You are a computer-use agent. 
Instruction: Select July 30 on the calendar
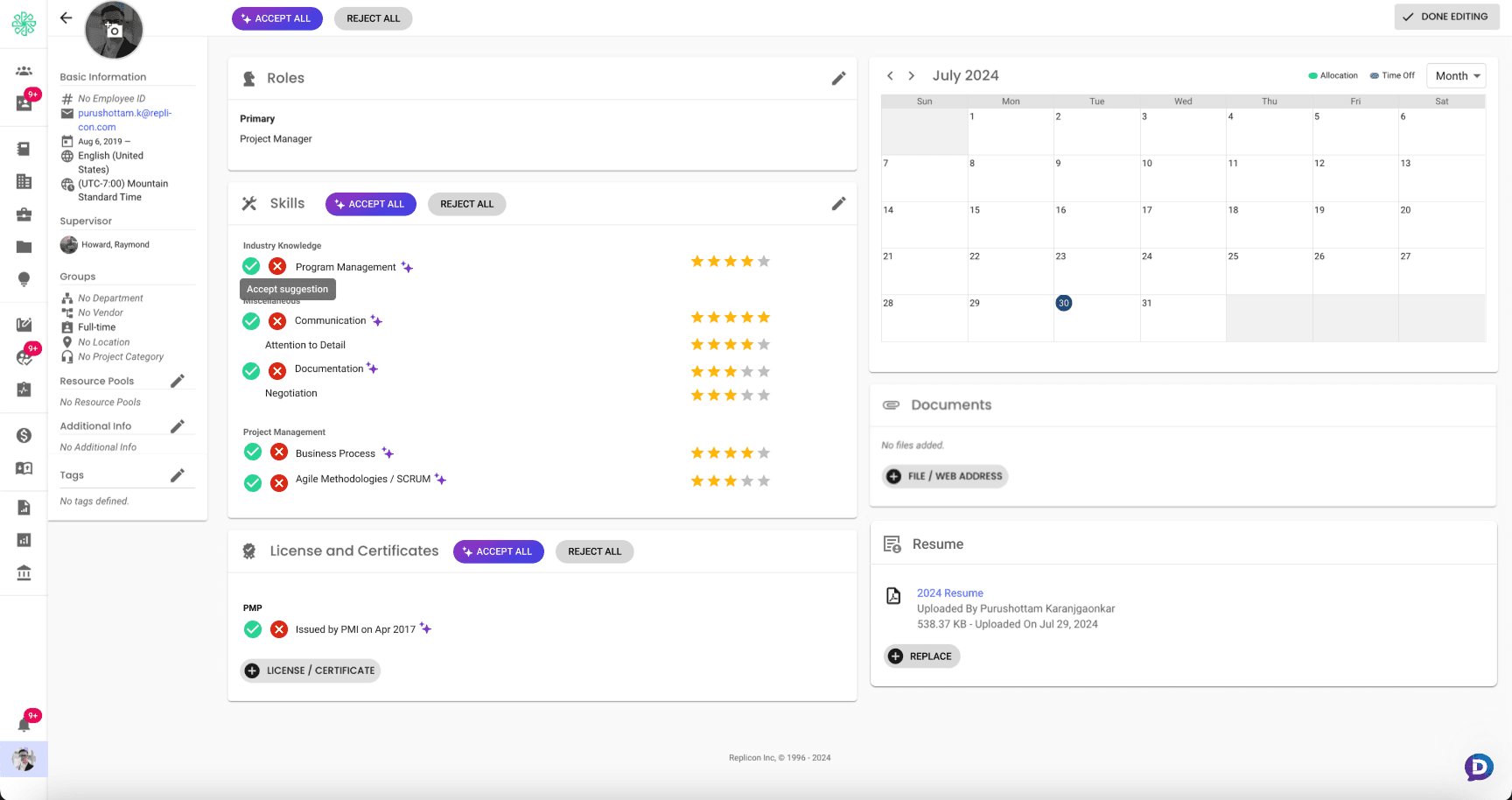tap(1064, 303)
